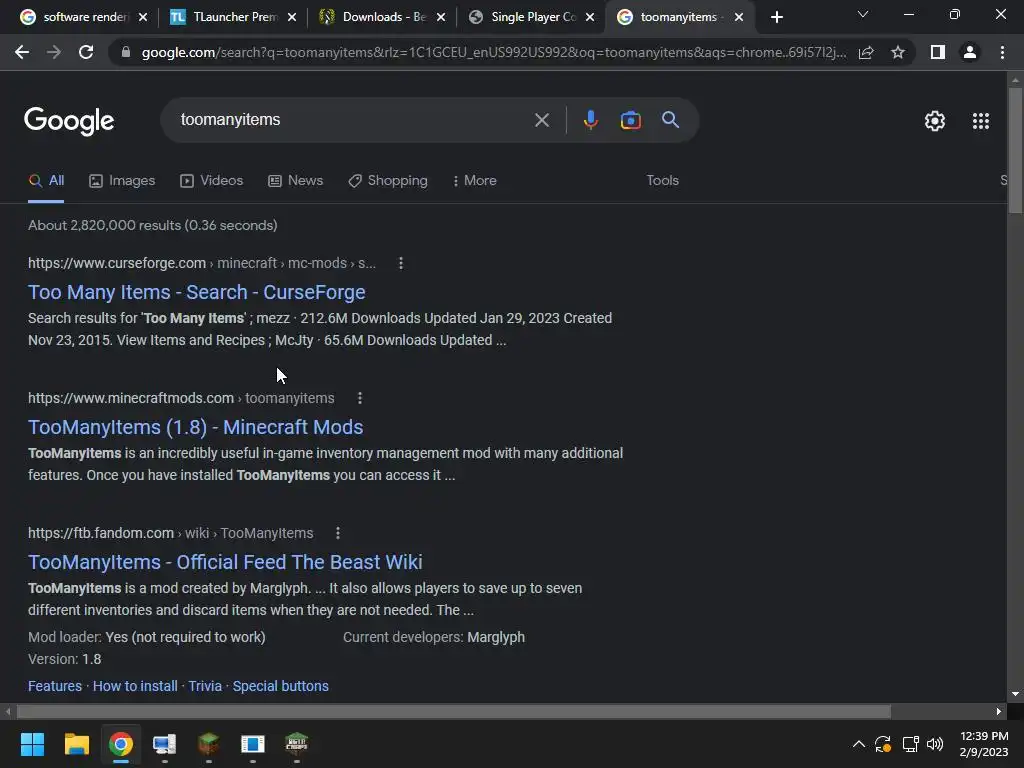Open options for the minecraftmods.com result

click(360, 398)
